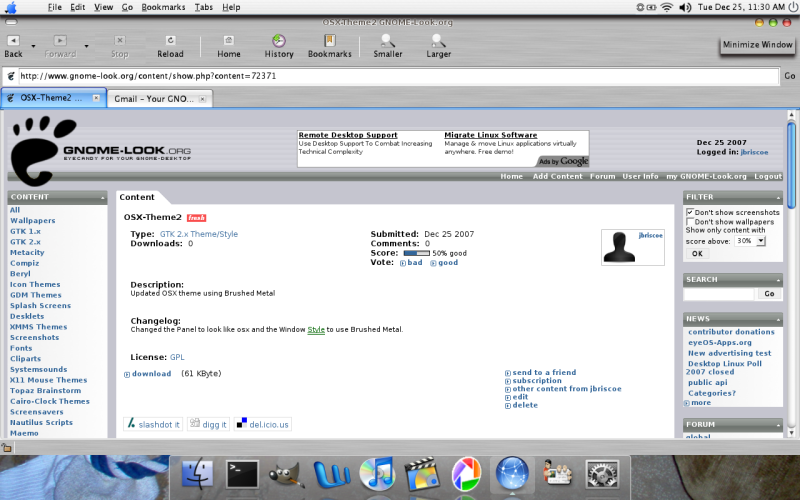Open browsing History
Image resolution: width=800 pixels, height=500 pixels.
(x=279, y=41)
